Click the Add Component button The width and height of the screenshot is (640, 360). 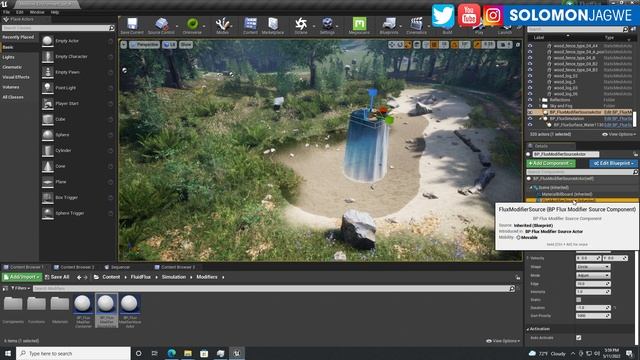click(551, 163)
